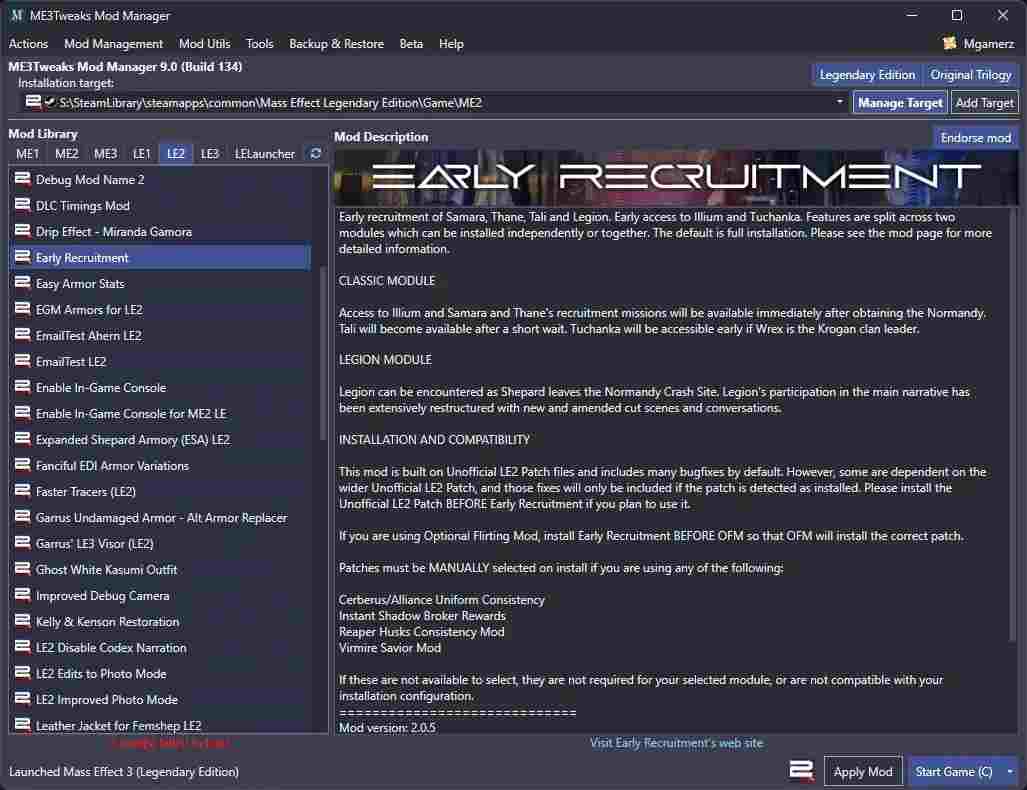1027x790 pixels.
Task: Open the Backup & Restore menu
Action: pos(336,44)
